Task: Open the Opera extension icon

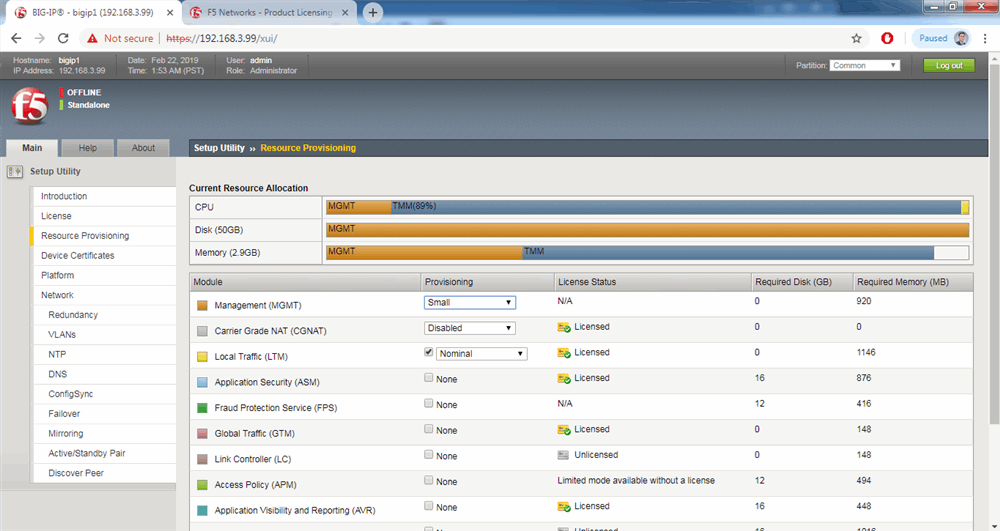Action: tap(887, 38)
